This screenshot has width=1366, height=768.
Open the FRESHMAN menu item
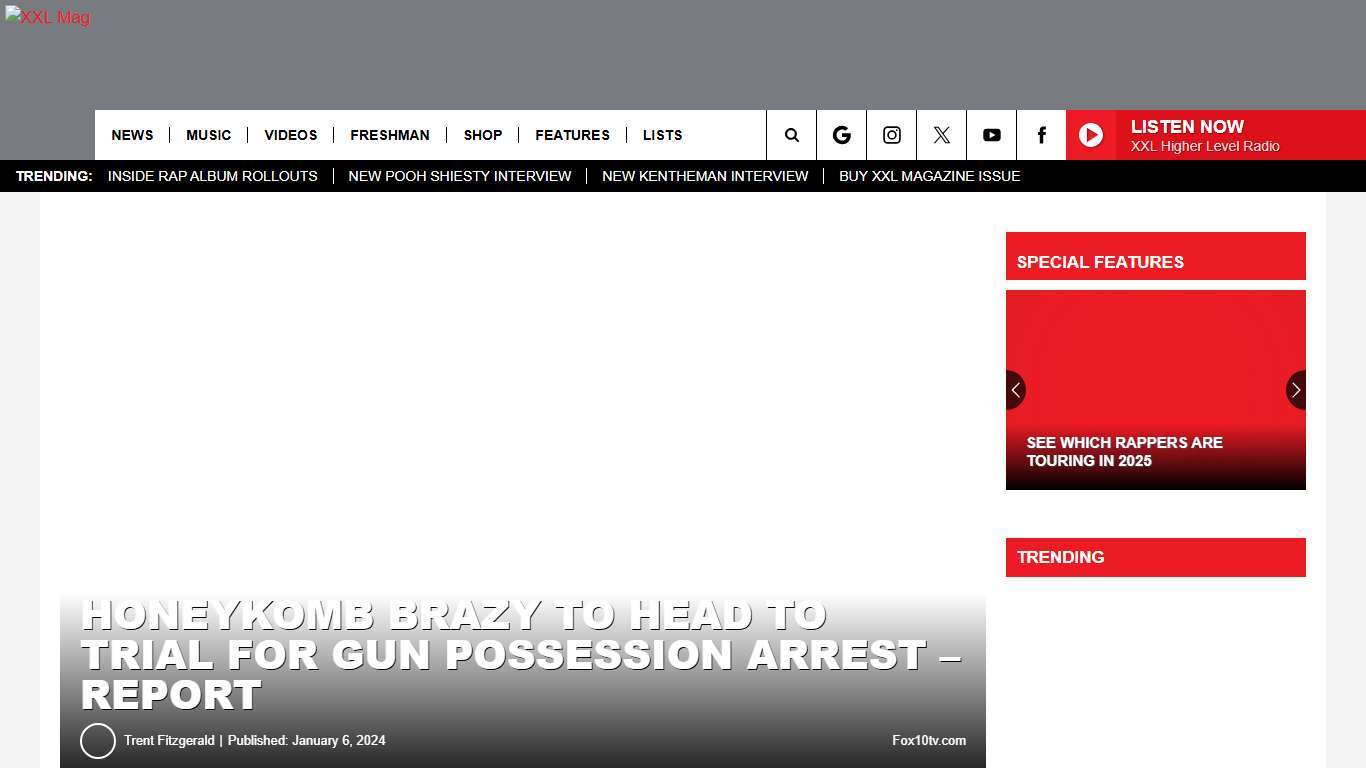[390, 135]
